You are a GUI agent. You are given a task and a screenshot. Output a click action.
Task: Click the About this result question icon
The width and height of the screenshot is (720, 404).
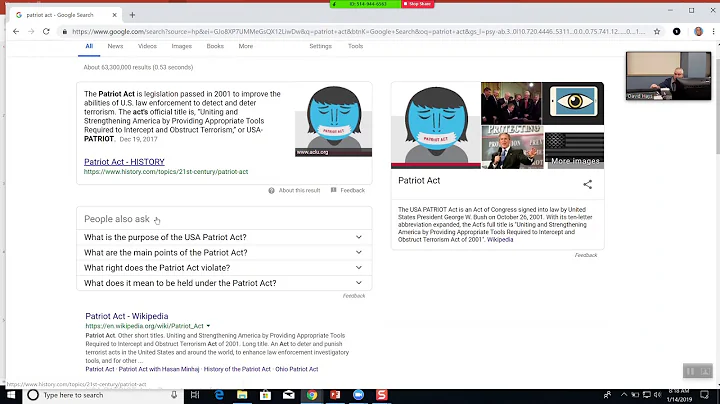(271, 190)
